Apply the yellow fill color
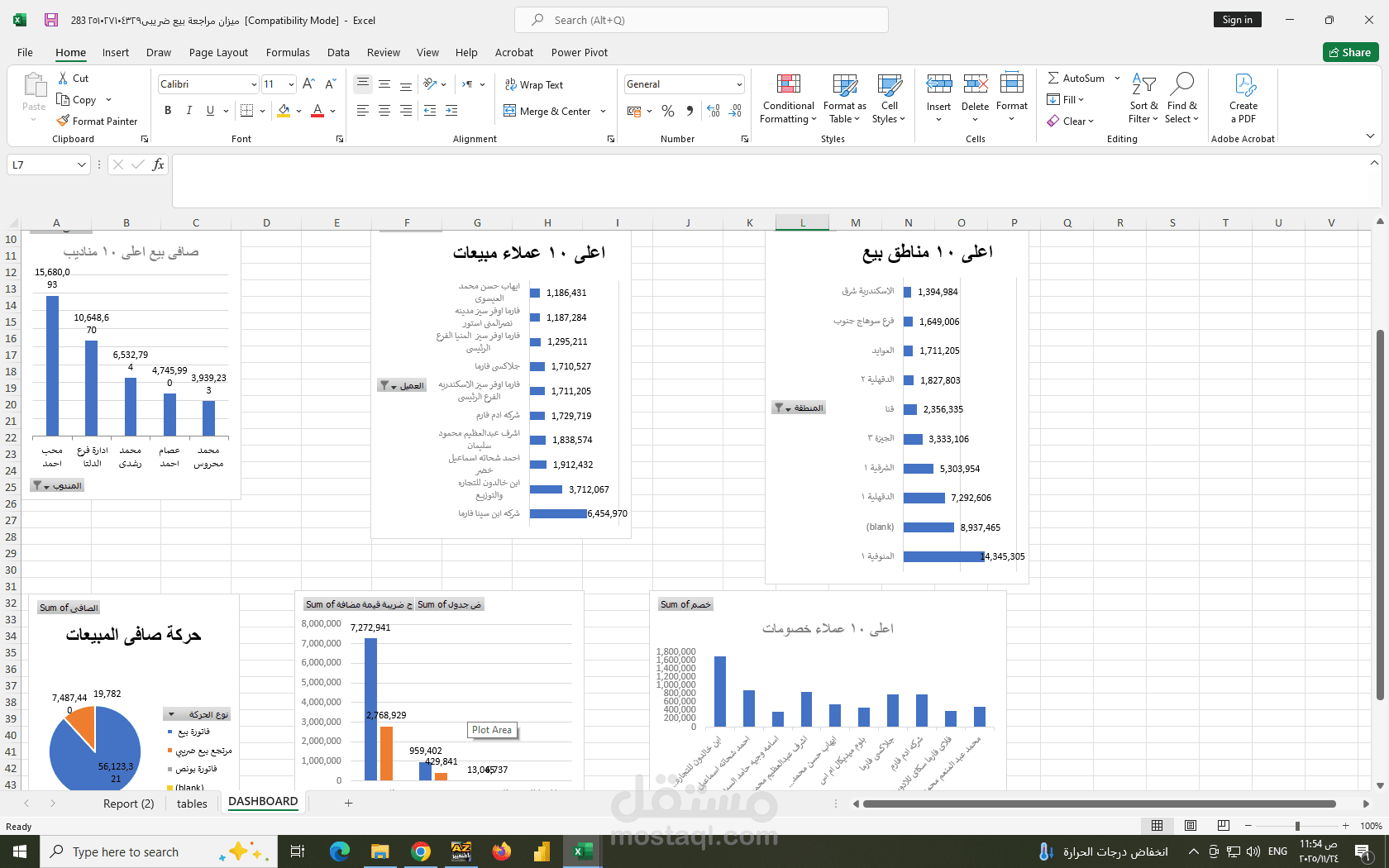This screenshot has width=1389, height=868. point(284,111)
